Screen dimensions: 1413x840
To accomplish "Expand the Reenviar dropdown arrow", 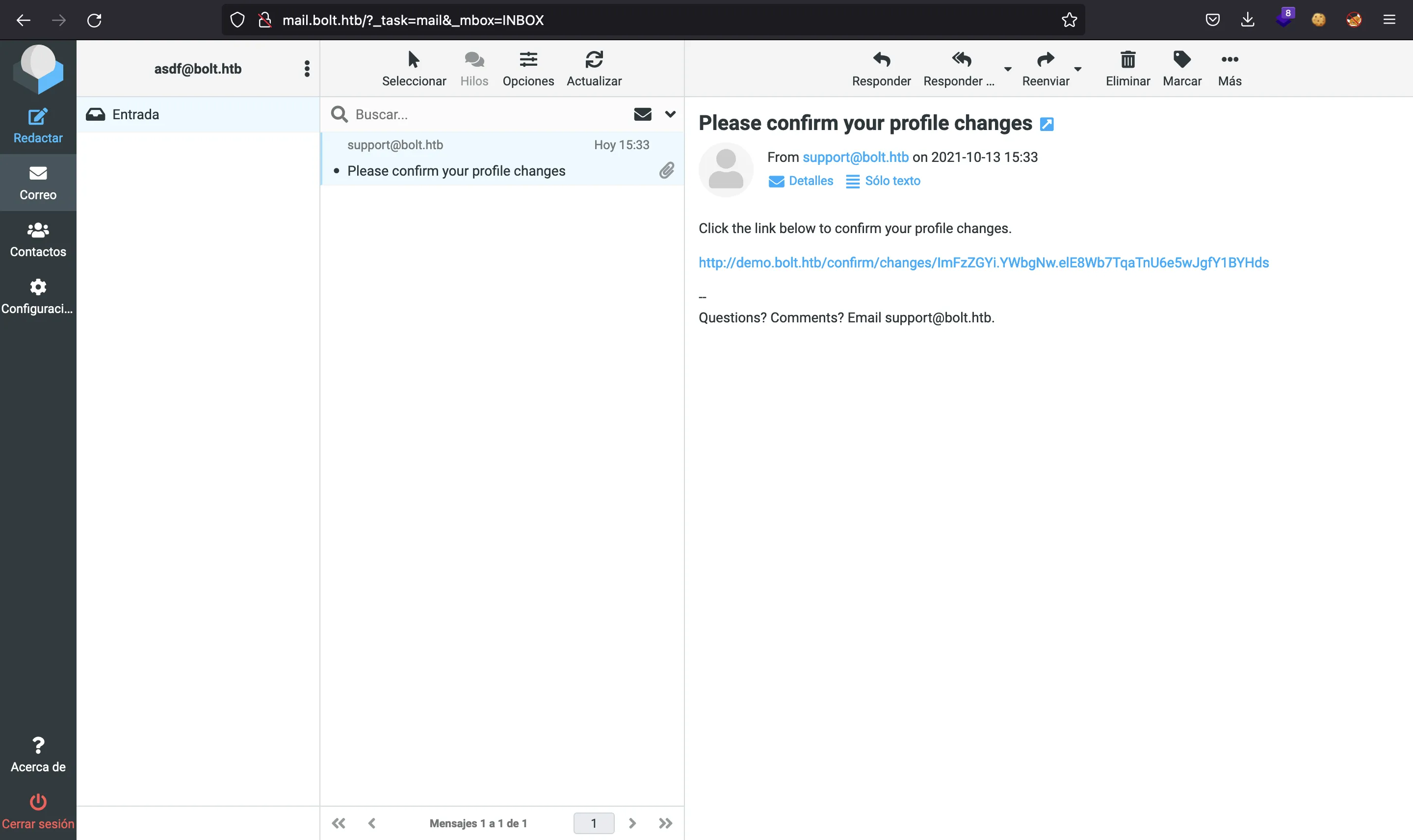I will (x=1079, y=69).
